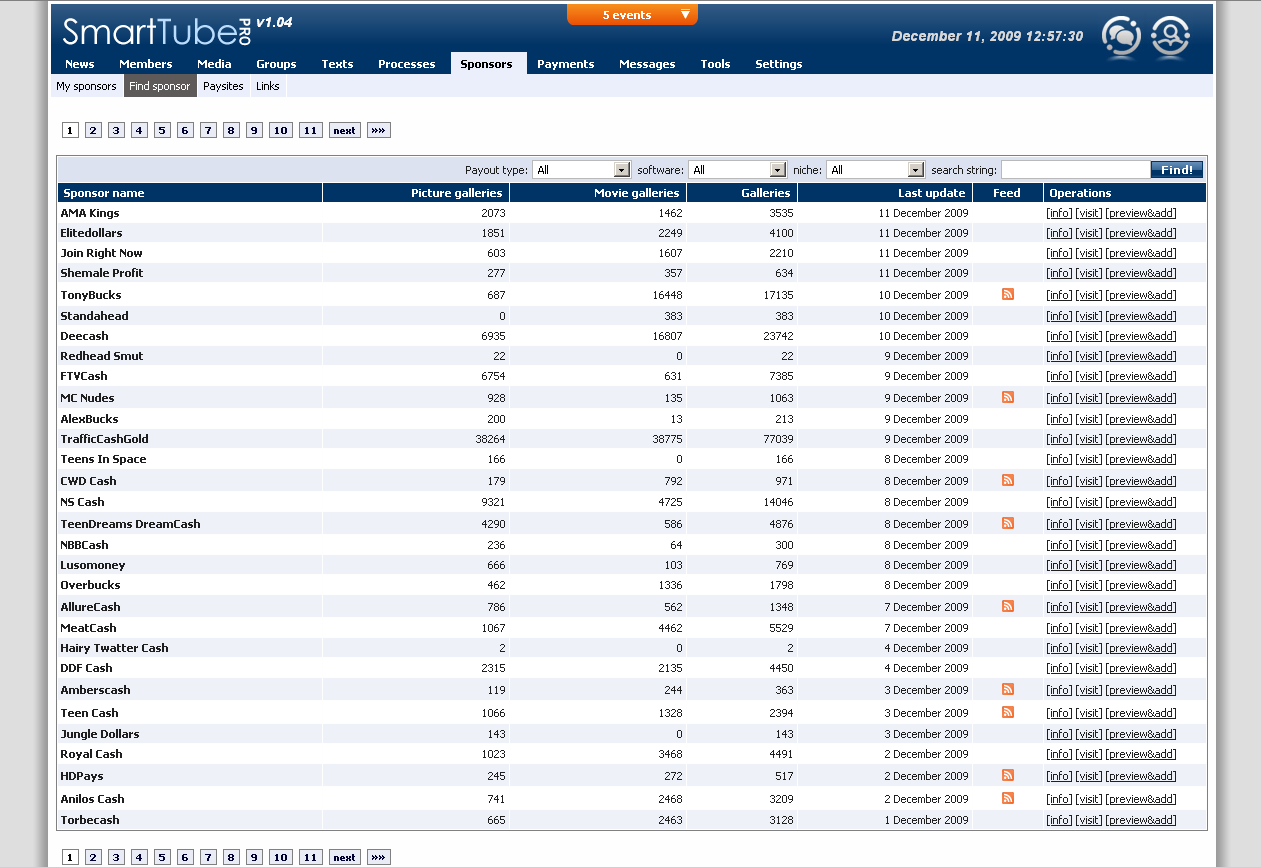Open info link for Torbecash
This screenshot has height=868, width=1261.
click(1059, 820)
